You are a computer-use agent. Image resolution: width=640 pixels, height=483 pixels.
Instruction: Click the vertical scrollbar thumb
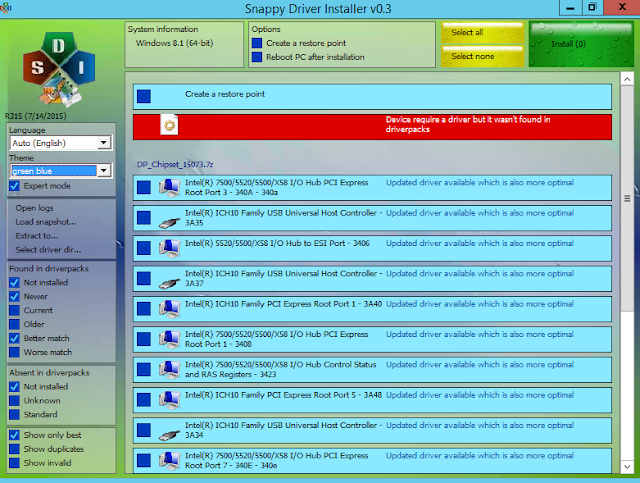[x=627, y=198]
